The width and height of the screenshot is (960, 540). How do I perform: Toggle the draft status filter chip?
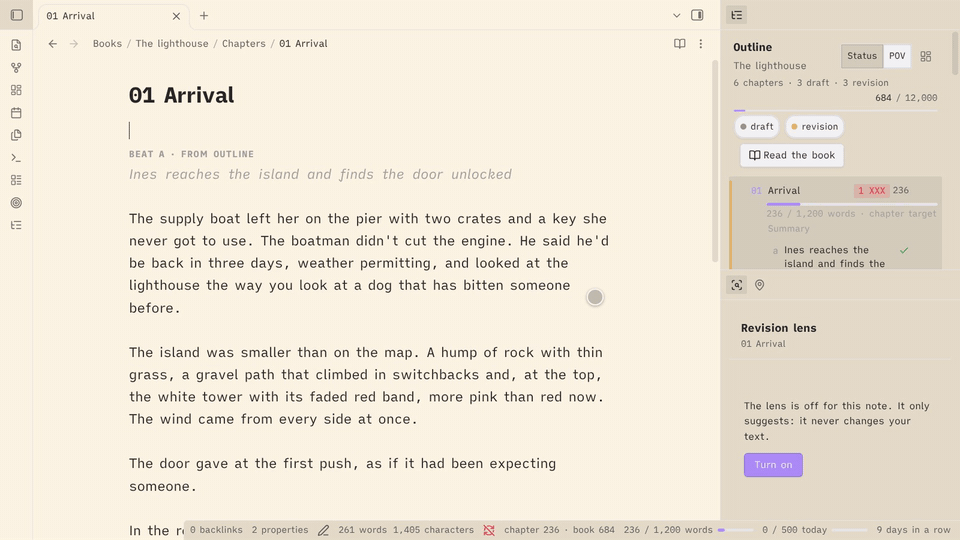[757, 127]
